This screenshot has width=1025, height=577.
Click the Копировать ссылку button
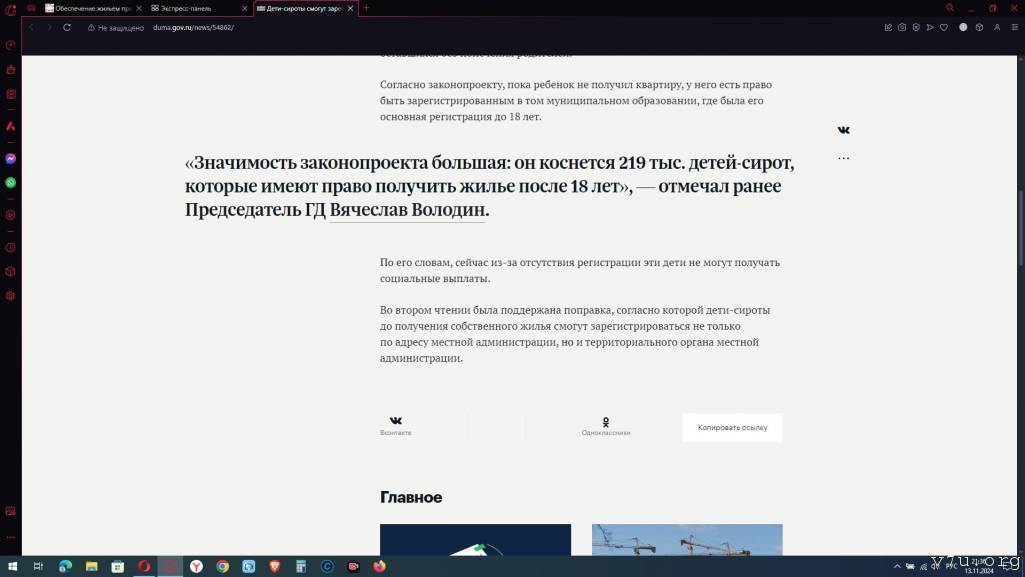pyautogui.click(x=732, y=427)
